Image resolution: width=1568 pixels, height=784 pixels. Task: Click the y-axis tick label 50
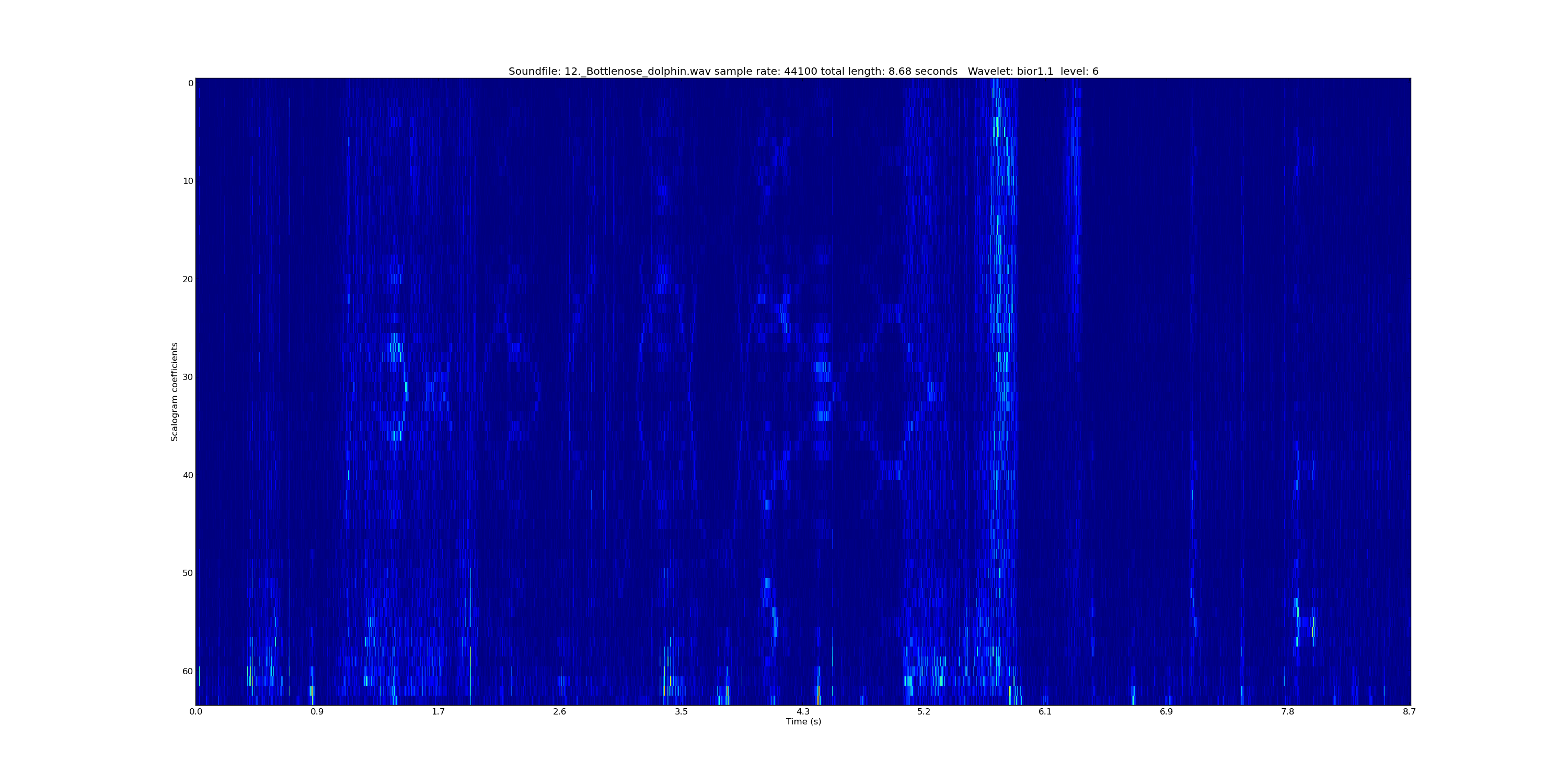(x=188, y=573)
